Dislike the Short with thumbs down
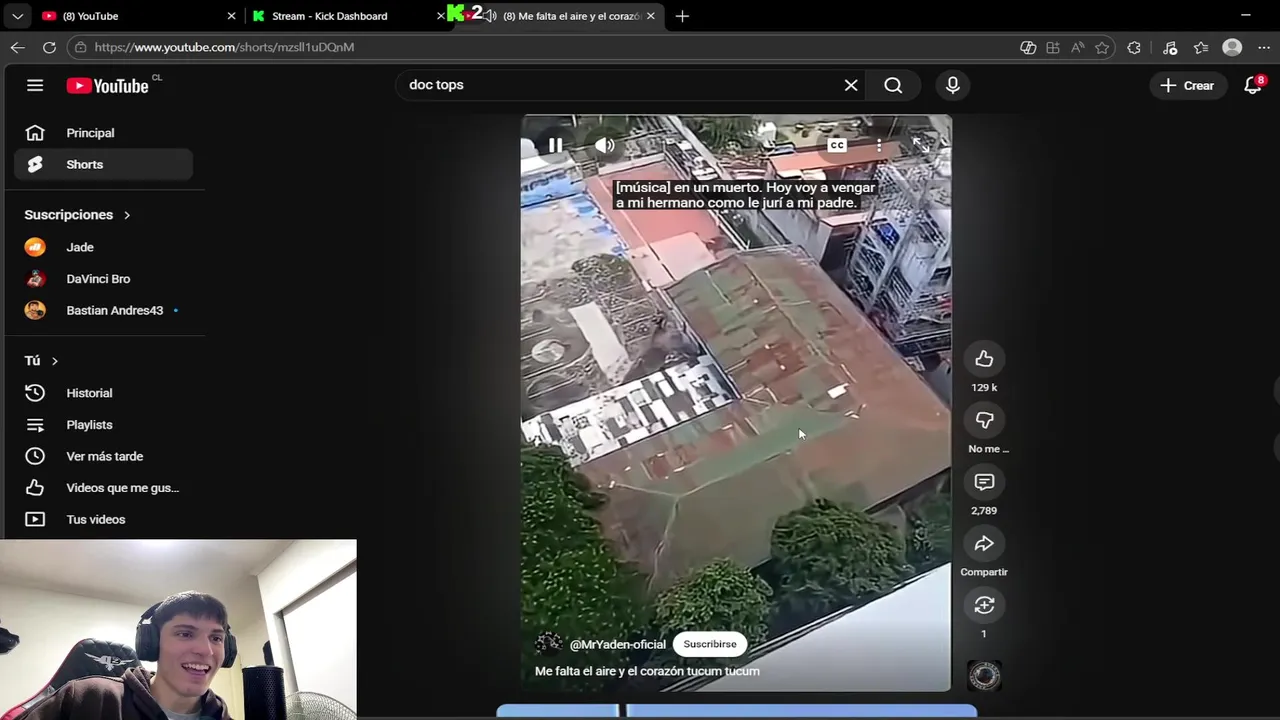The height and width of the screenshot is (720, 1280). [984, 421]
